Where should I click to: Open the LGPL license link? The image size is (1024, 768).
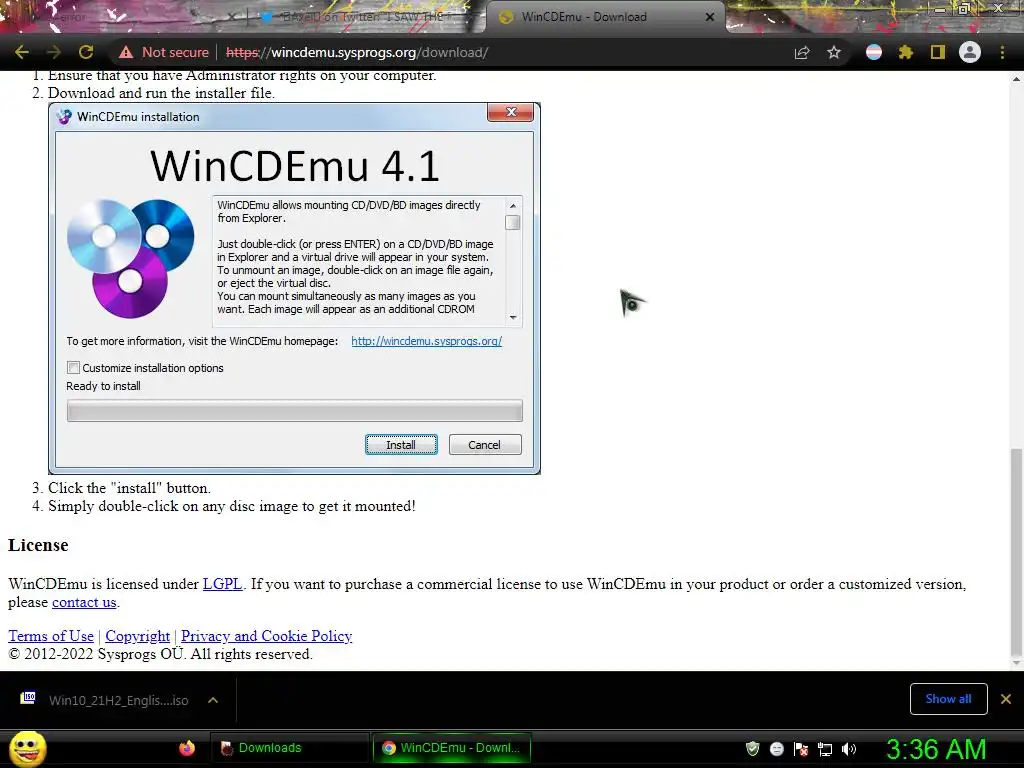tap(222, 584)
